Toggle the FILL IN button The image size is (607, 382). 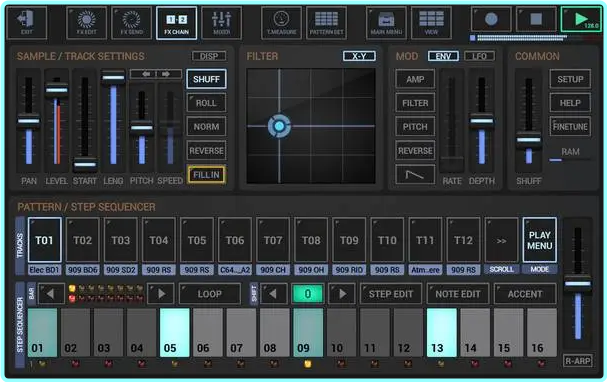click(206, 175)
